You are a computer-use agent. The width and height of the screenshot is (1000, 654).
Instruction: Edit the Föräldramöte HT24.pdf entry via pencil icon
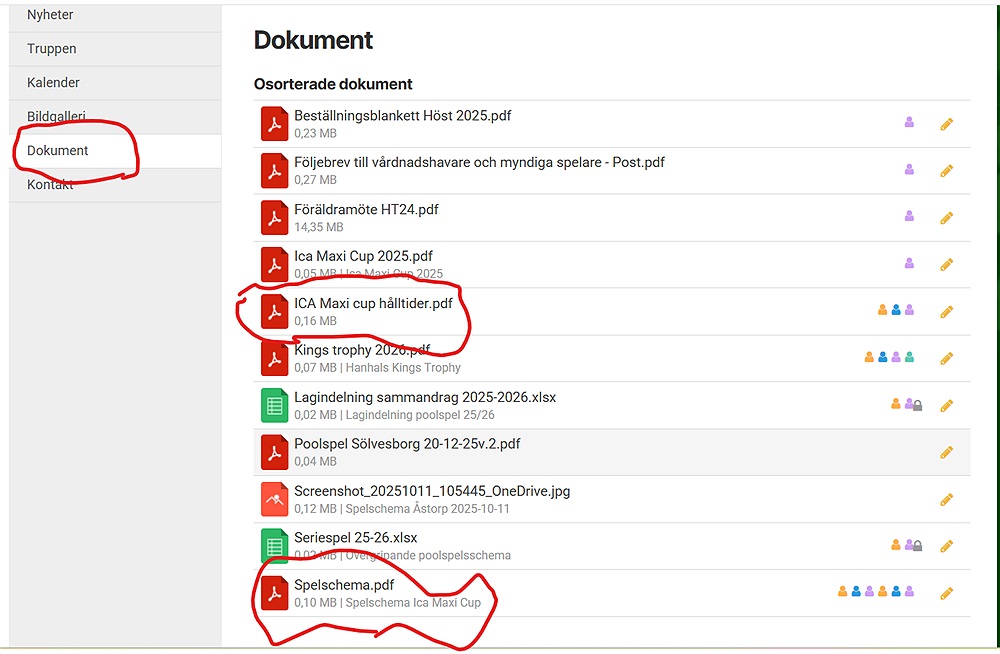point(946,218)
